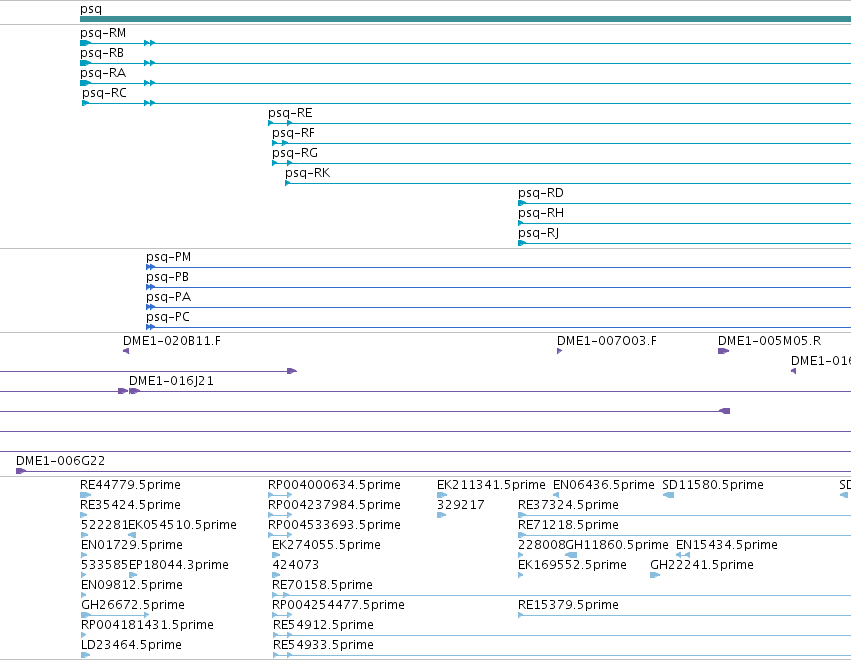851x660 pixels.
Task: Select EST RP004533693.5prime
Action: [334, 525]
